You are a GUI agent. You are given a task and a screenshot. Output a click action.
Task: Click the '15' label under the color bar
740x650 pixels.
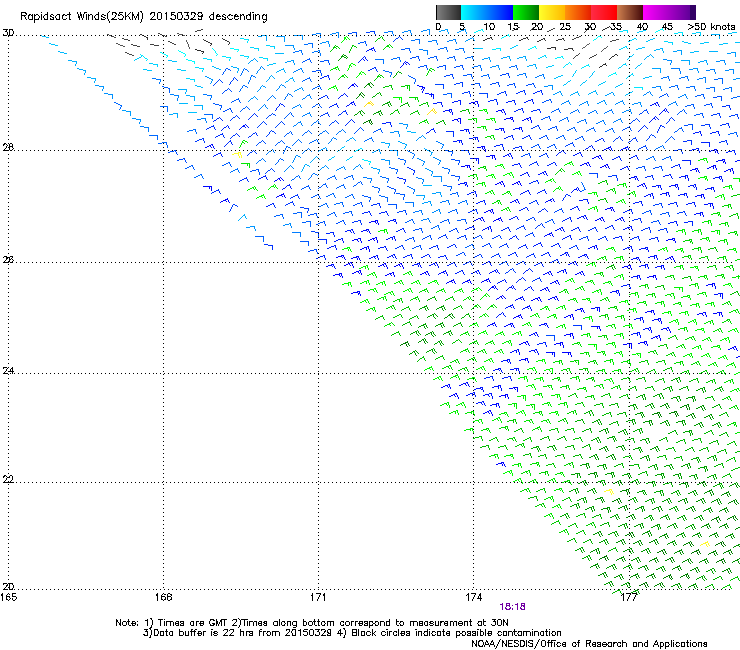tap(513, 26)
